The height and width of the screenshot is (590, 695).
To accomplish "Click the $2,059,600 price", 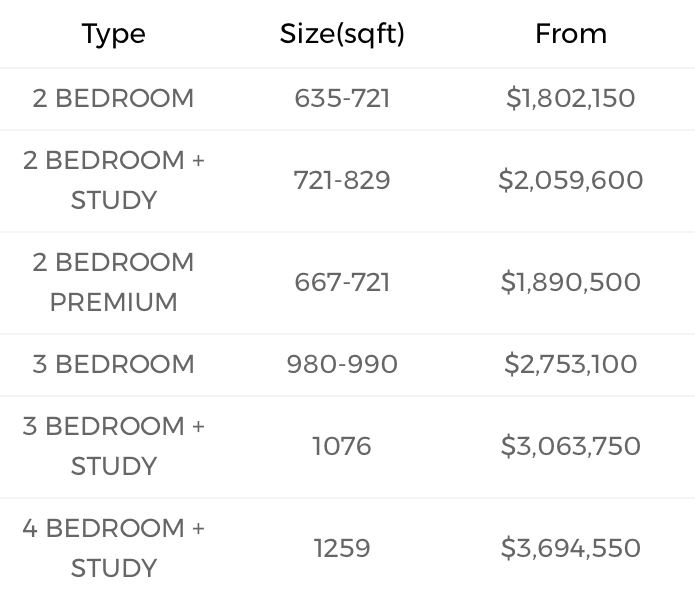I will 571,180.
